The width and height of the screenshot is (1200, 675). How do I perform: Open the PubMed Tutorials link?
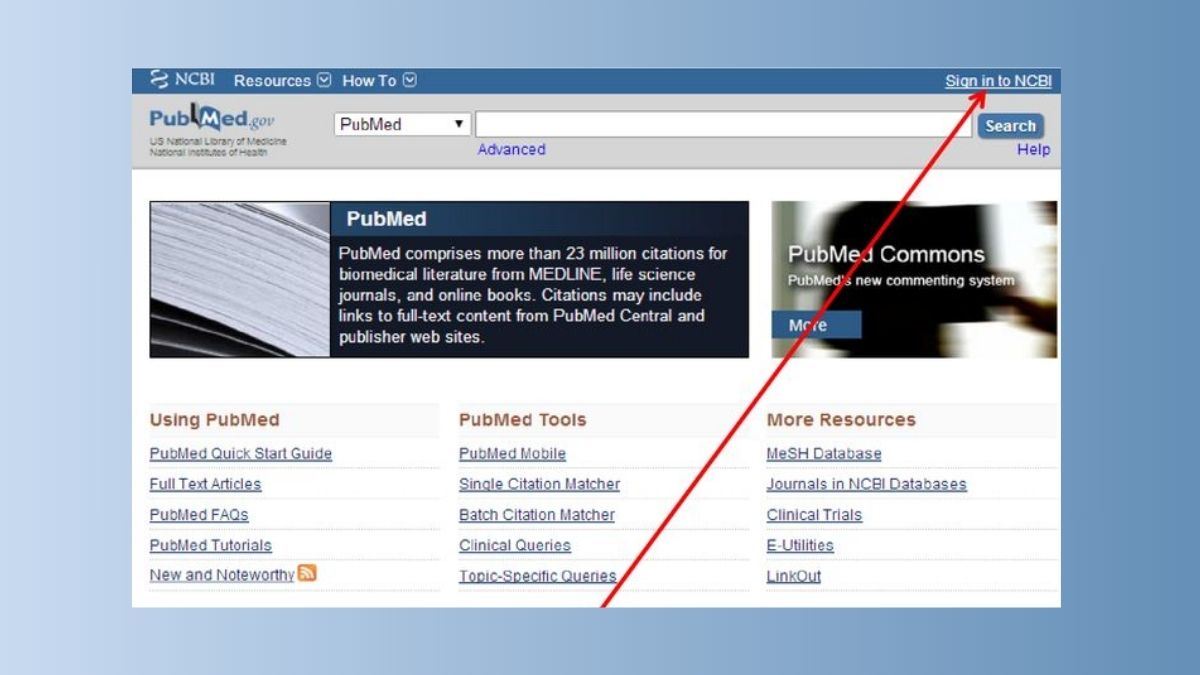(210, 545)
